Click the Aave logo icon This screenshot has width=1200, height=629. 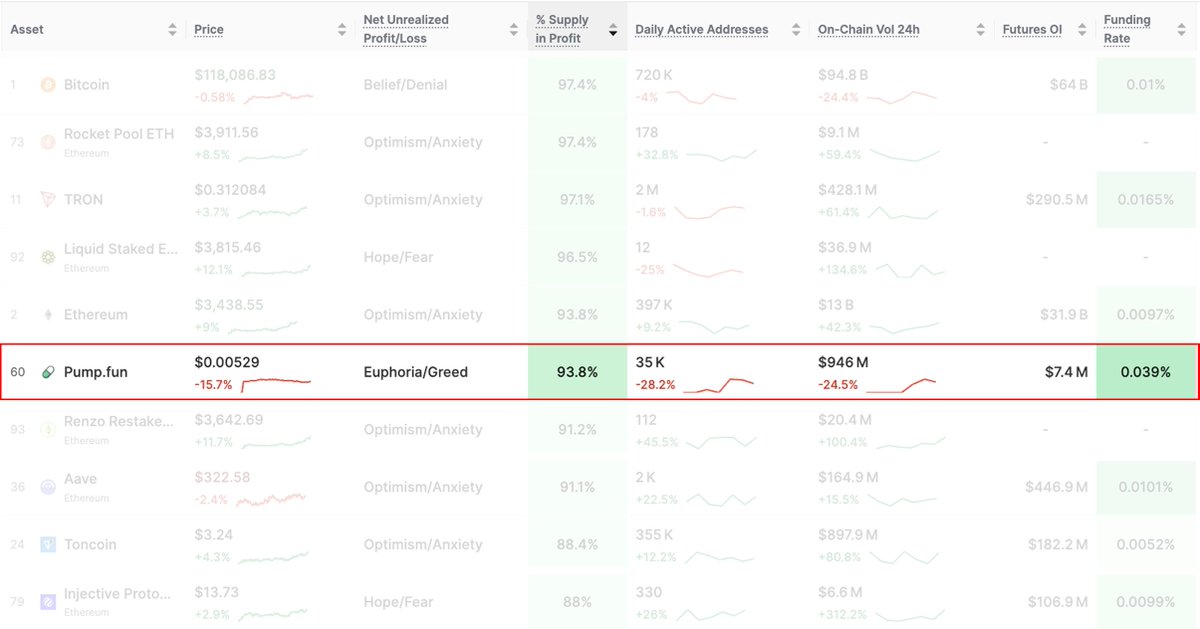pos(48,487)
